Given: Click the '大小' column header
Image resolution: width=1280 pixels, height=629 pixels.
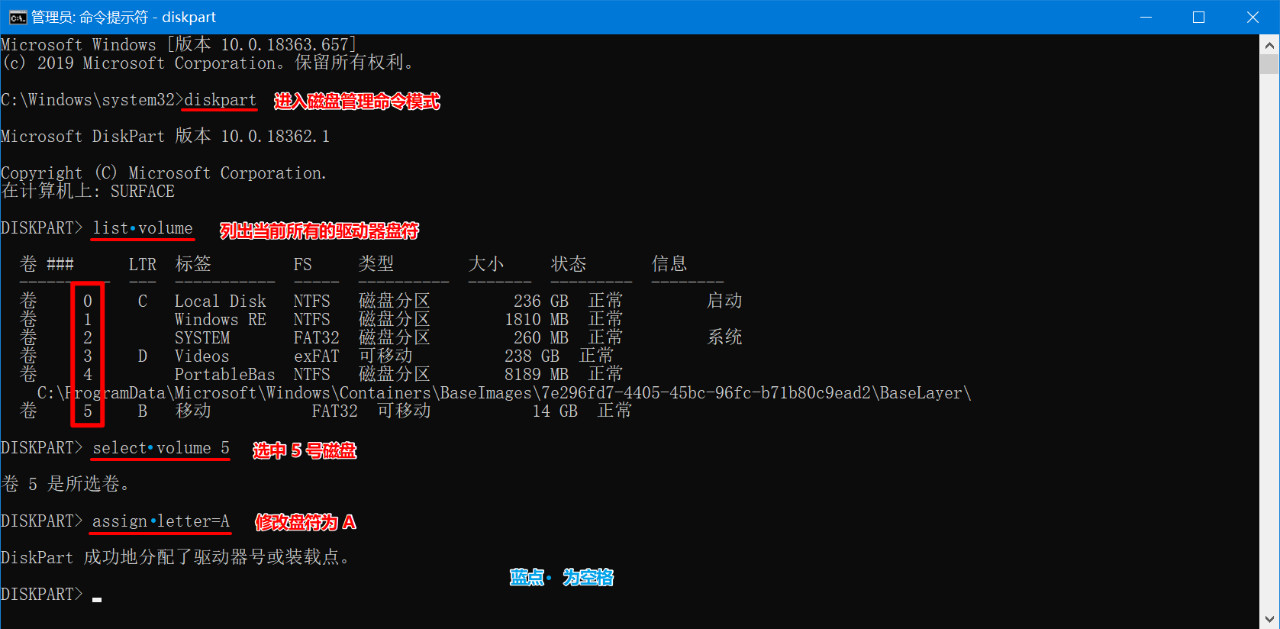Looking at the screenshot, I should pos(486,265).
